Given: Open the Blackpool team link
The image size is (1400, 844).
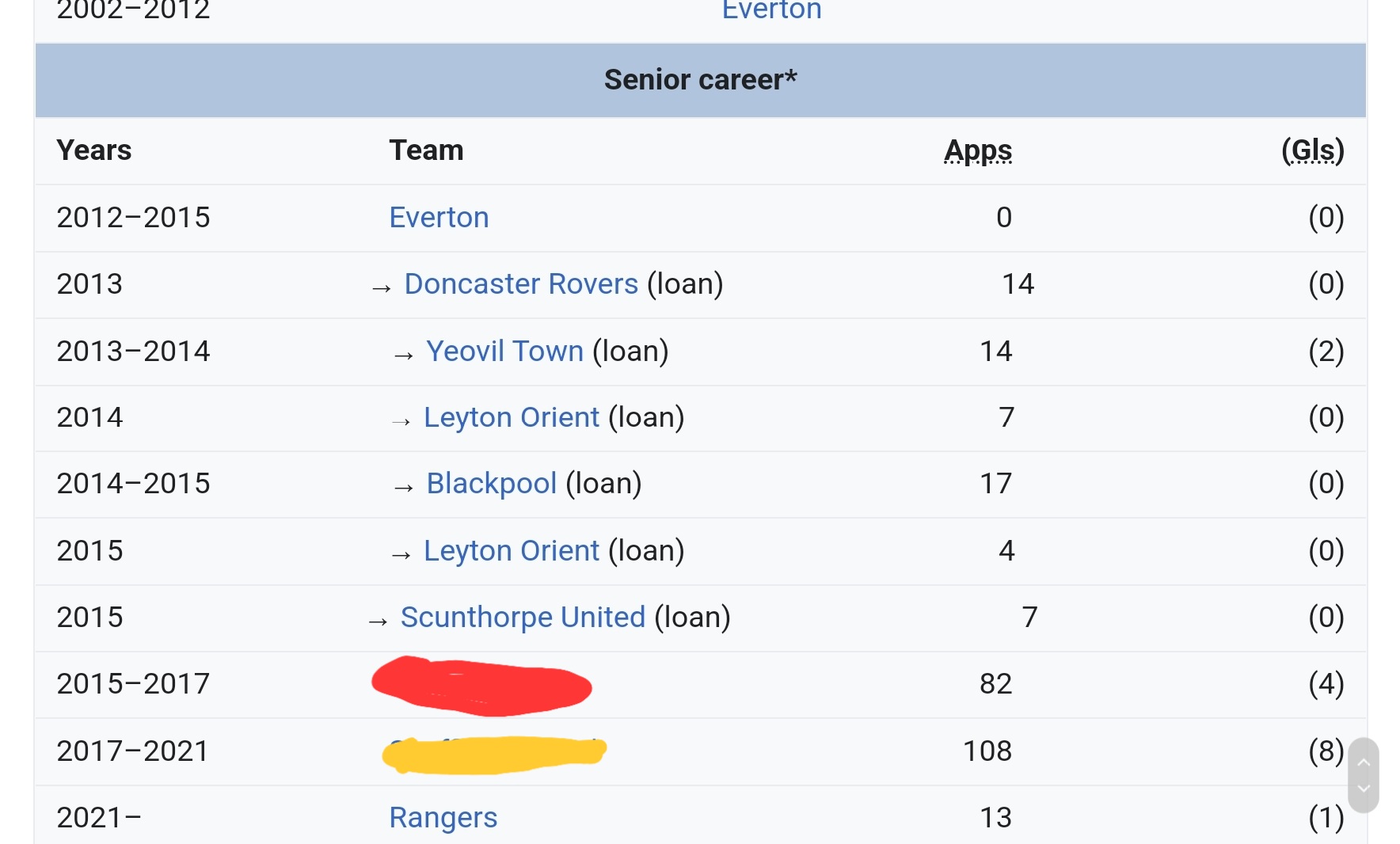Looking at the screenshot, I should pos(491,483).
